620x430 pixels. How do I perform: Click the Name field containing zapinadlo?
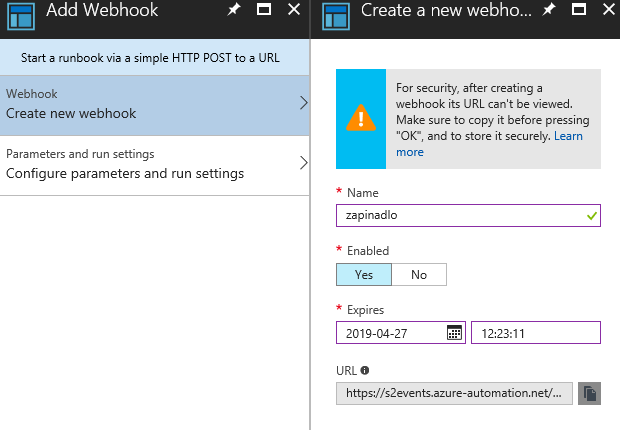click(x=468, y=216)
